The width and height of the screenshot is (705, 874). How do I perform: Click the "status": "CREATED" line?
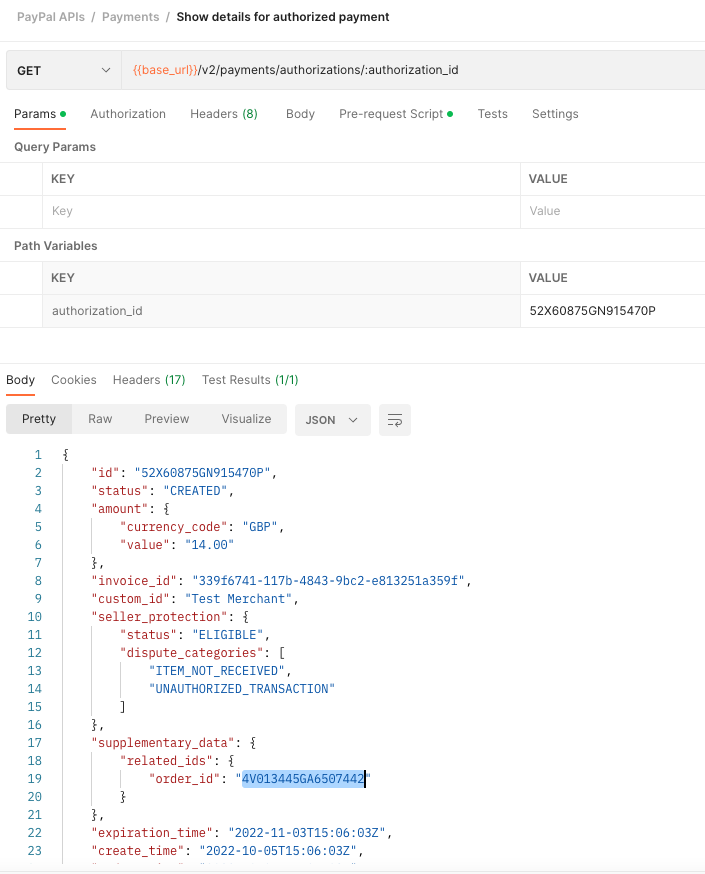tap(162, 491)
